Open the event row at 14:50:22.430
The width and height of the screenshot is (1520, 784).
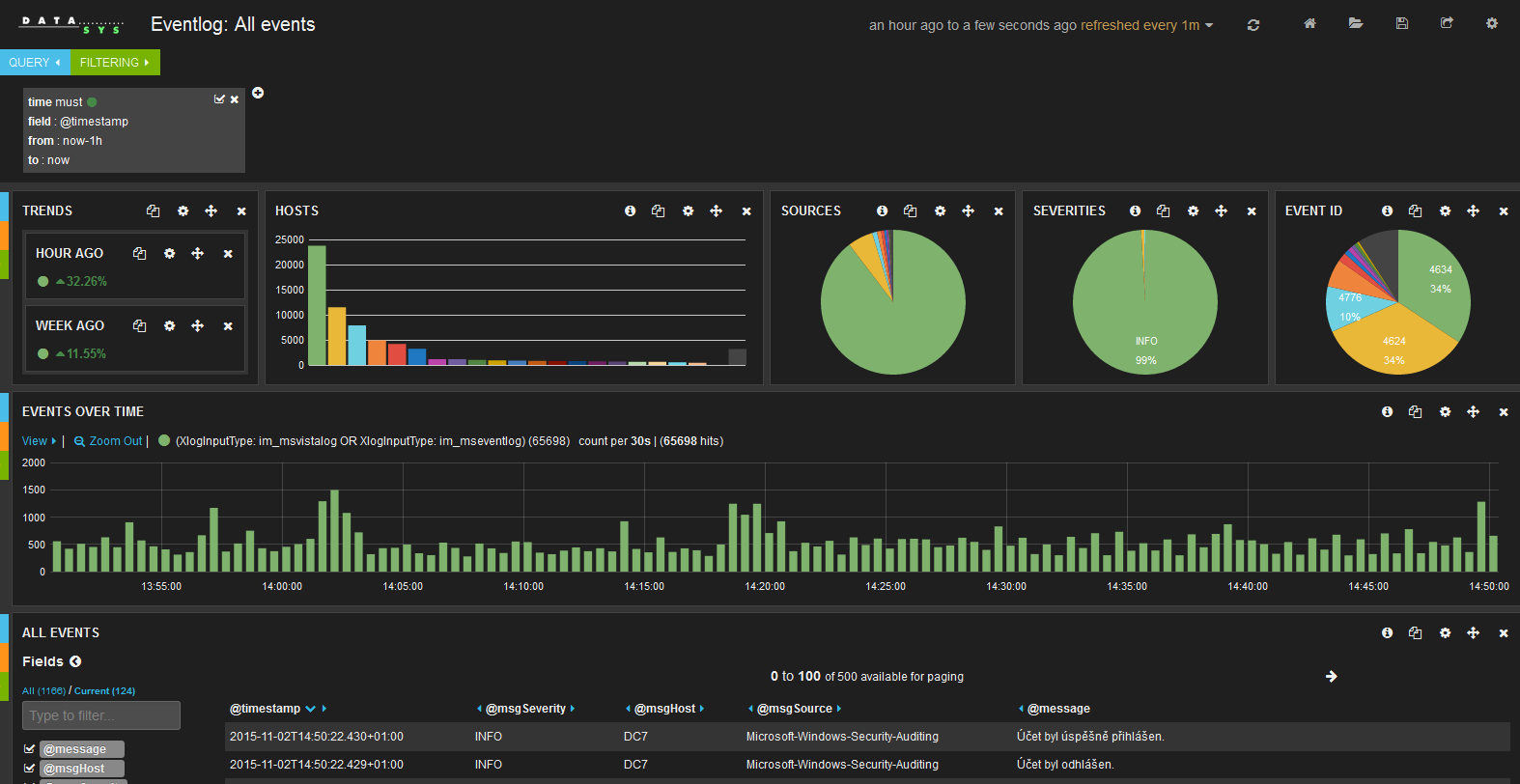click(867, 737)
